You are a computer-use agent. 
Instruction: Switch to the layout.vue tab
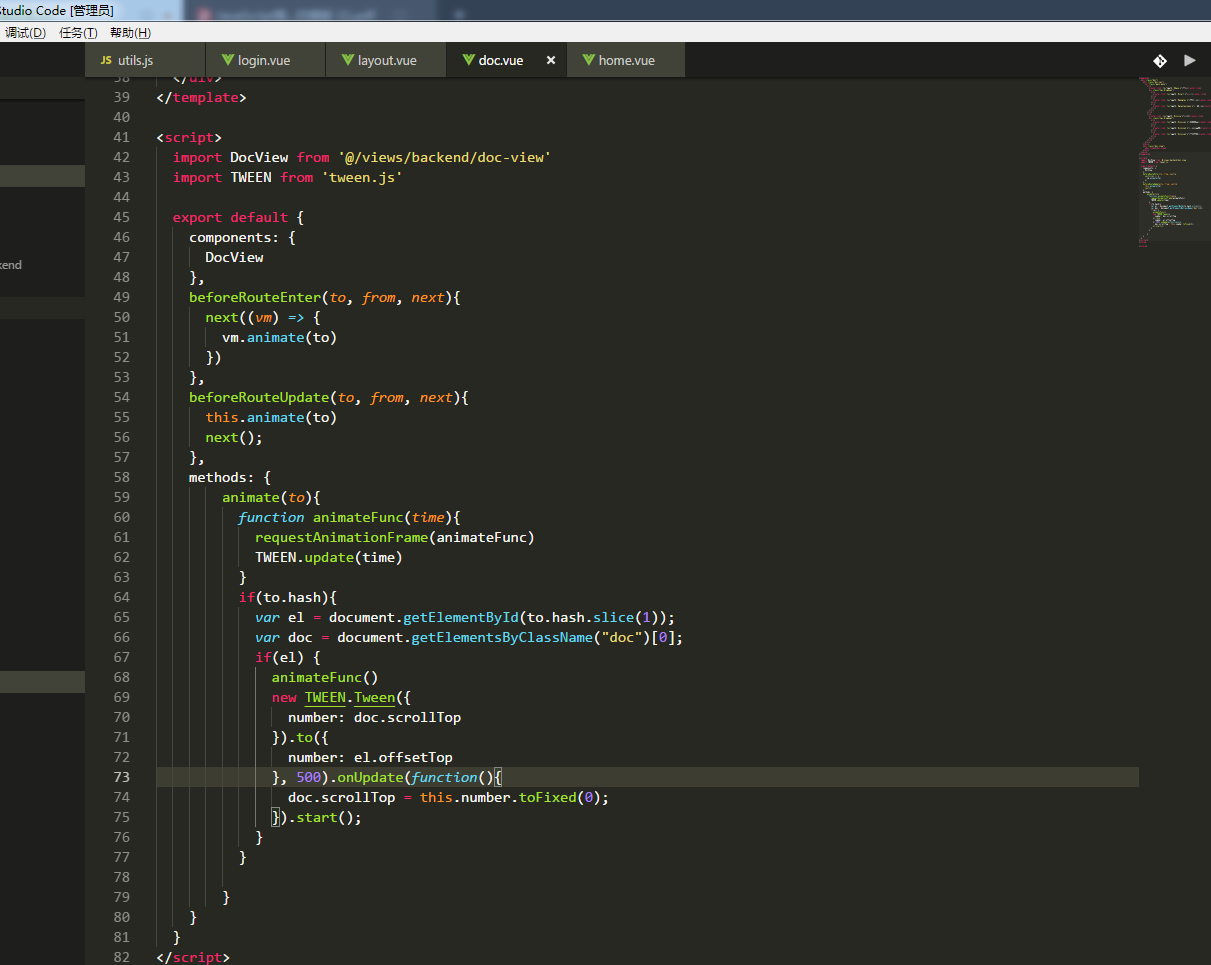(386, 60)
